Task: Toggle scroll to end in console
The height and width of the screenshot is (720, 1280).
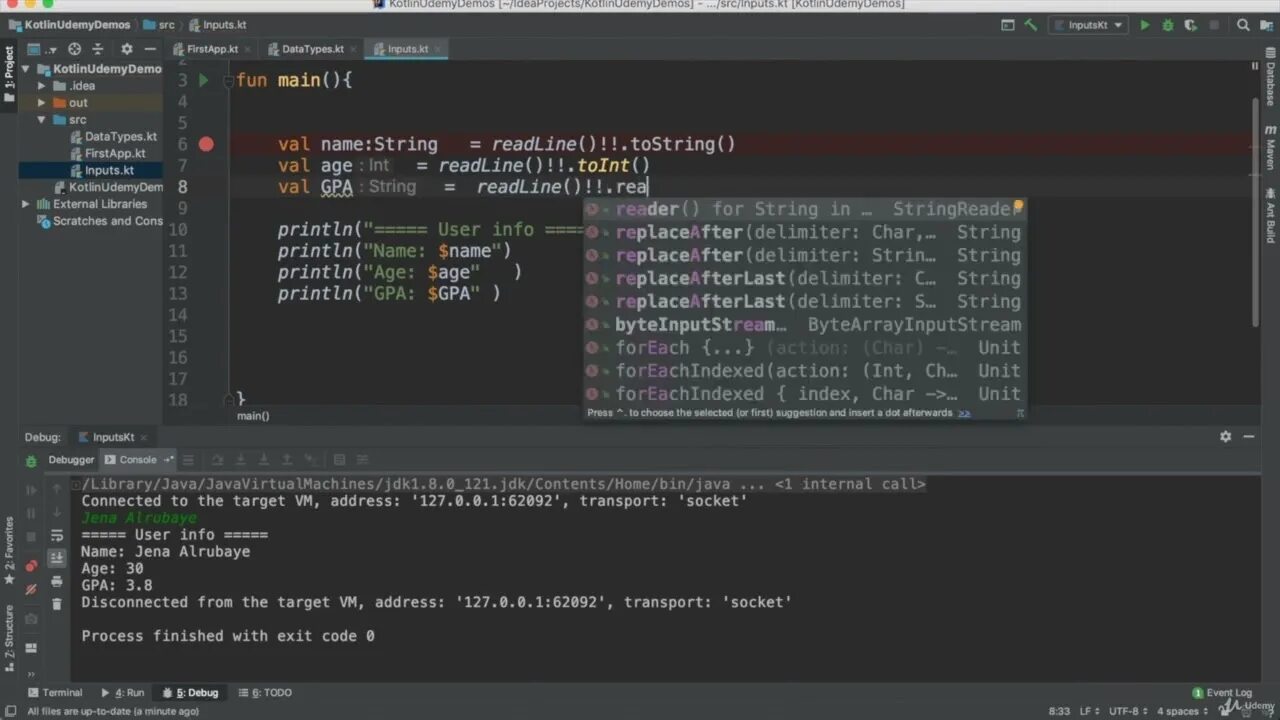Action: click(57, 558)
